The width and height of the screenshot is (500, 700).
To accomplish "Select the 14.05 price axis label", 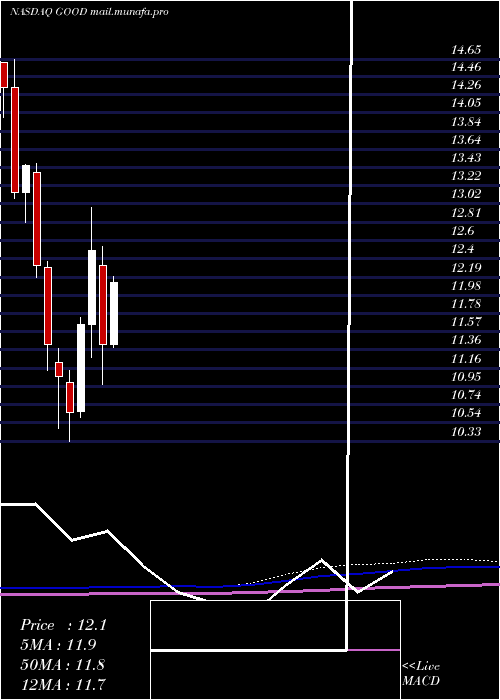I will click(466, 103).
